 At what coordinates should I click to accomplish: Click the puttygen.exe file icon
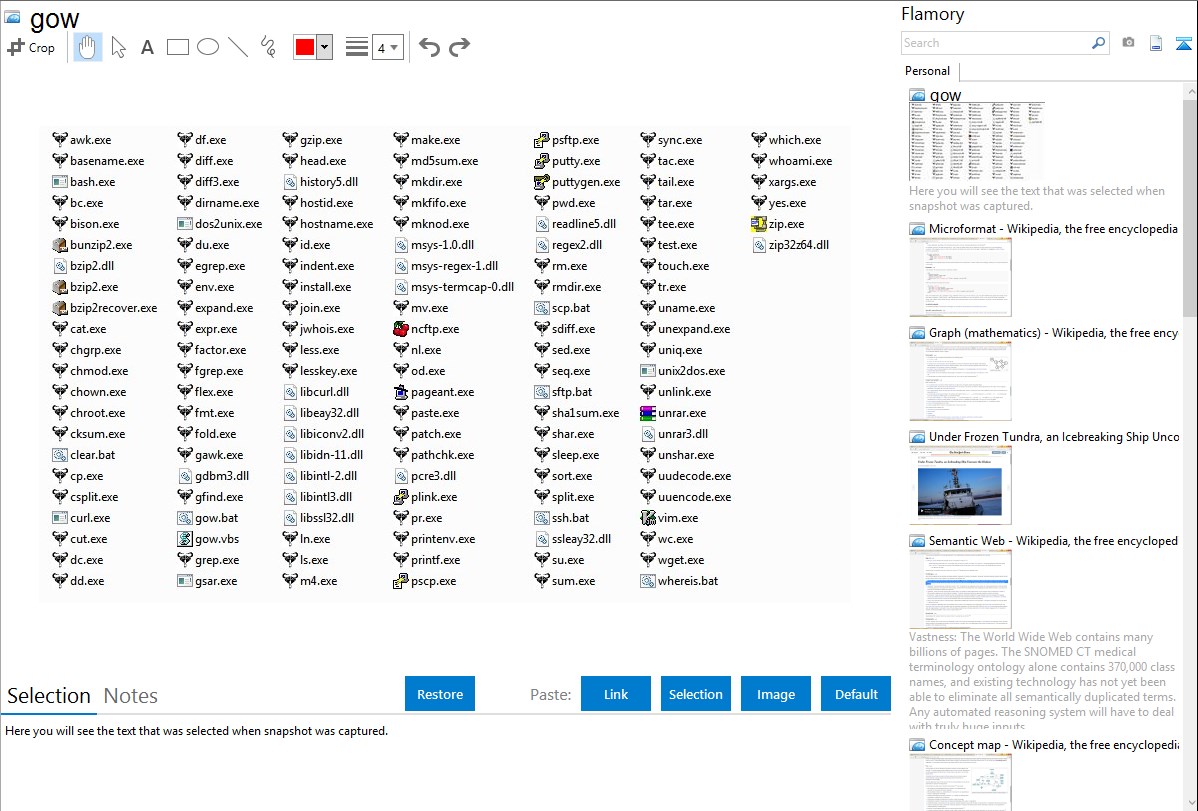[x=542, y=182]
